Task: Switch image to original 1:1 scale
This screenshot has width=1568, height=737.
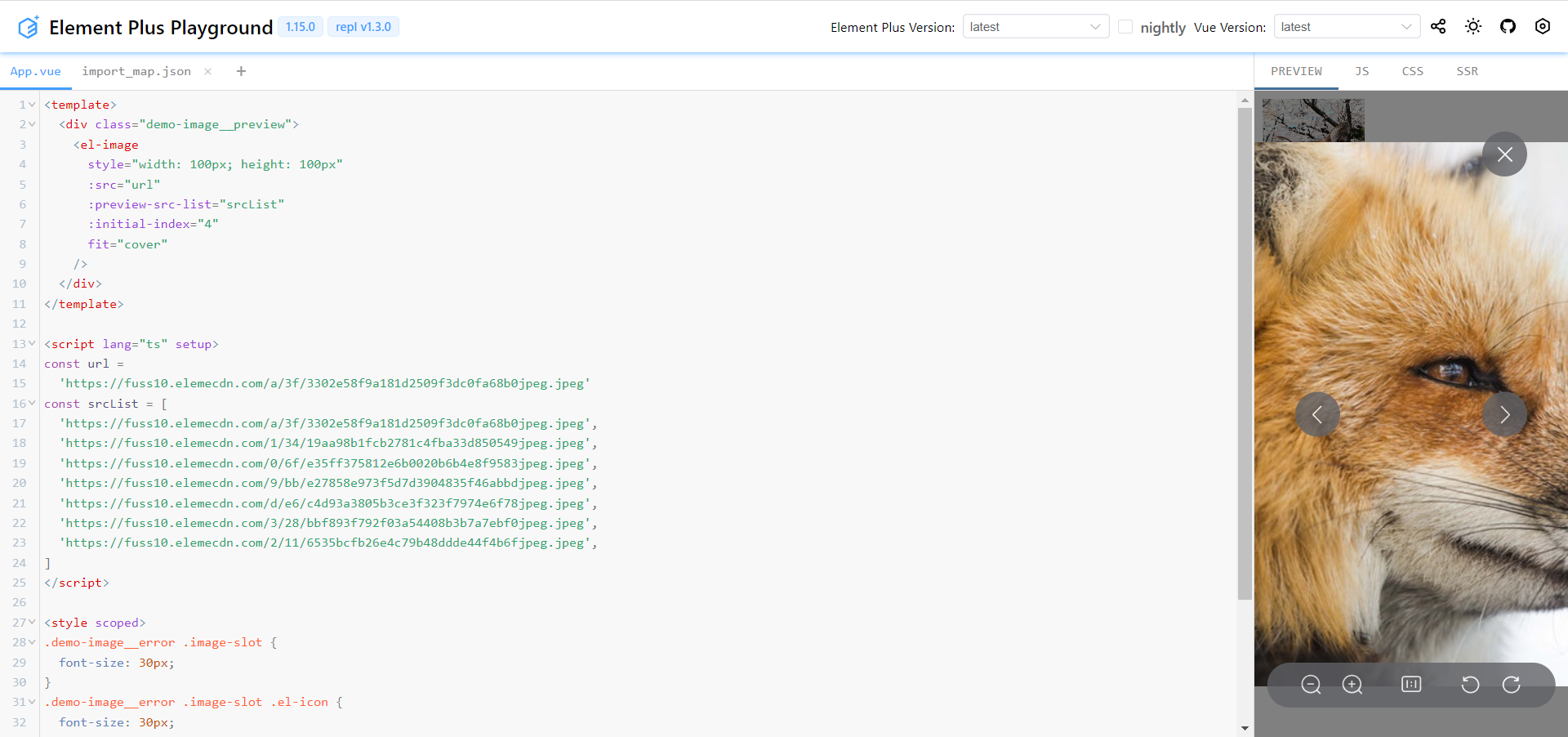Action: coord(1411,685)
